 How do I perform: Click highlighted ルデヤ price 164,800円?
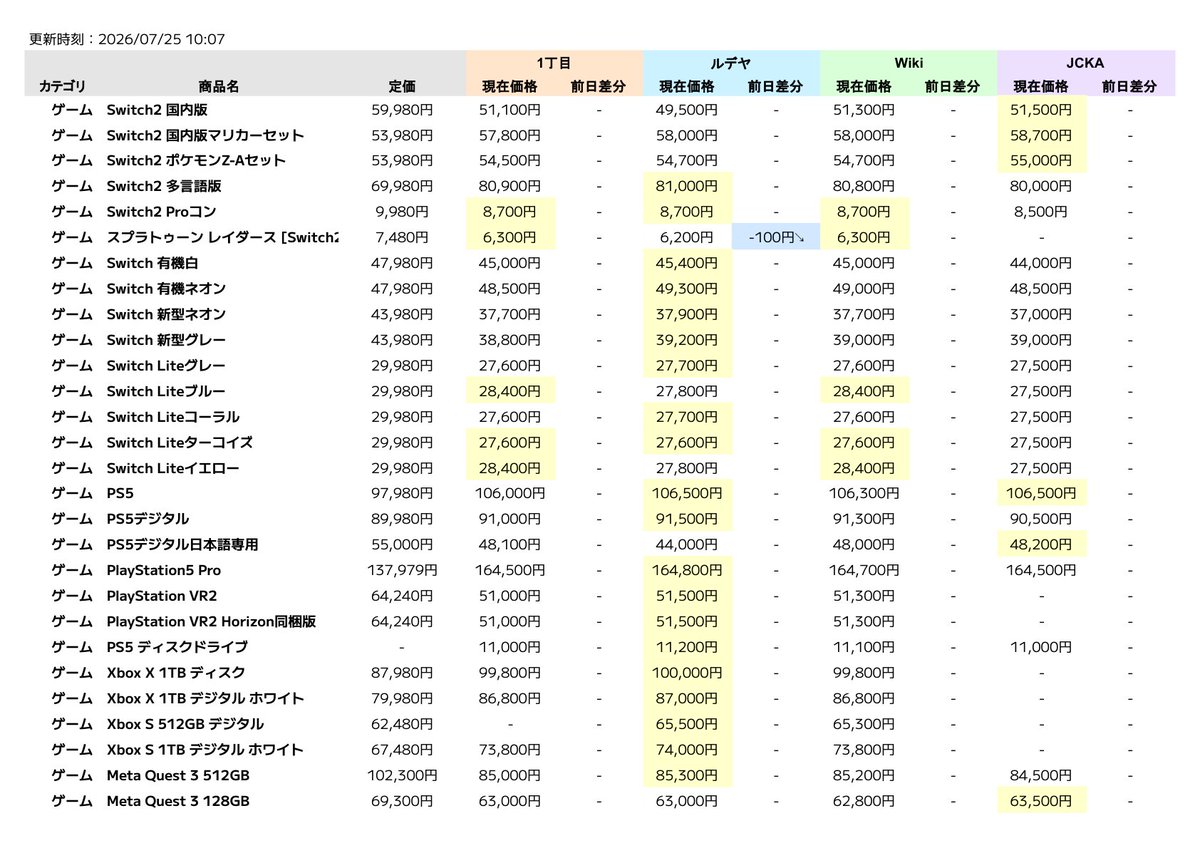pyautogui.click(x=687, y=570)
